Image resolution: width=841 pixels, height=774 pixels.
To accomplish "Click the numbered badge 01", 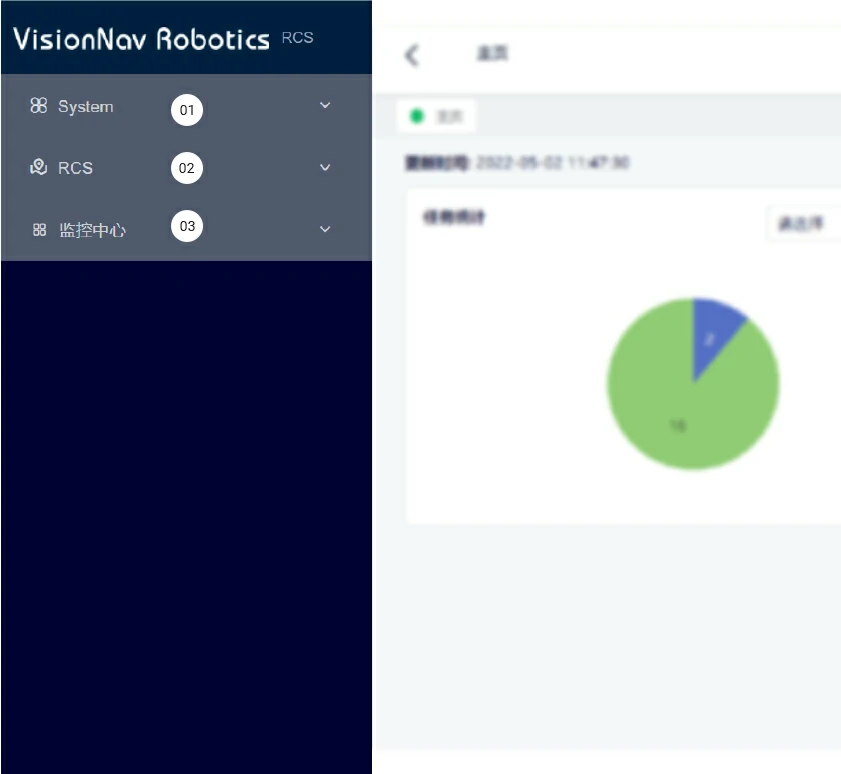I will pyautogui.click(x=187, y=109).
